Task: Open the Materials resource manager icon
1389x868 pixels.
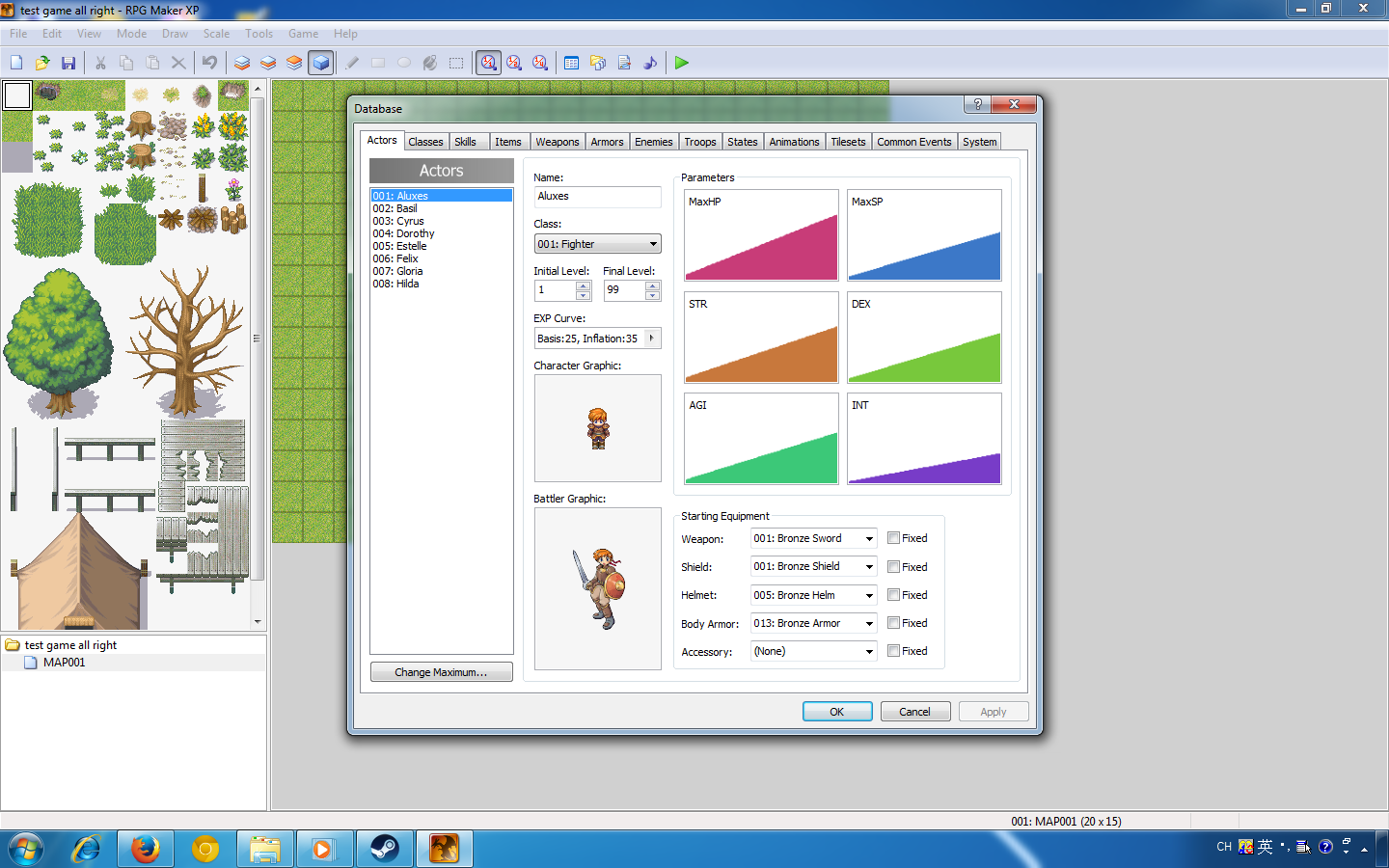Action: [598, 63]
